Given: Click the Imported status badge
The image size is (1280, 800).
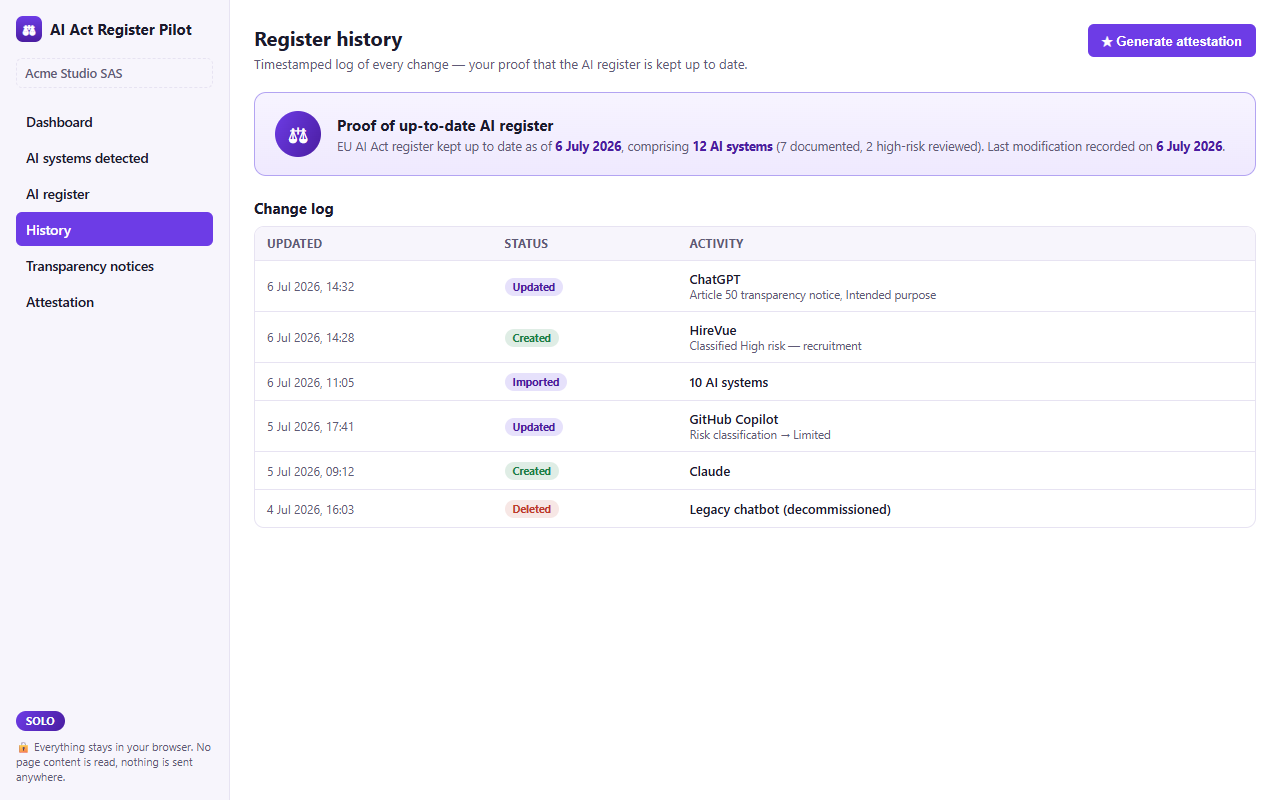Looking at the screenshot, I should (x=536, y=382).
